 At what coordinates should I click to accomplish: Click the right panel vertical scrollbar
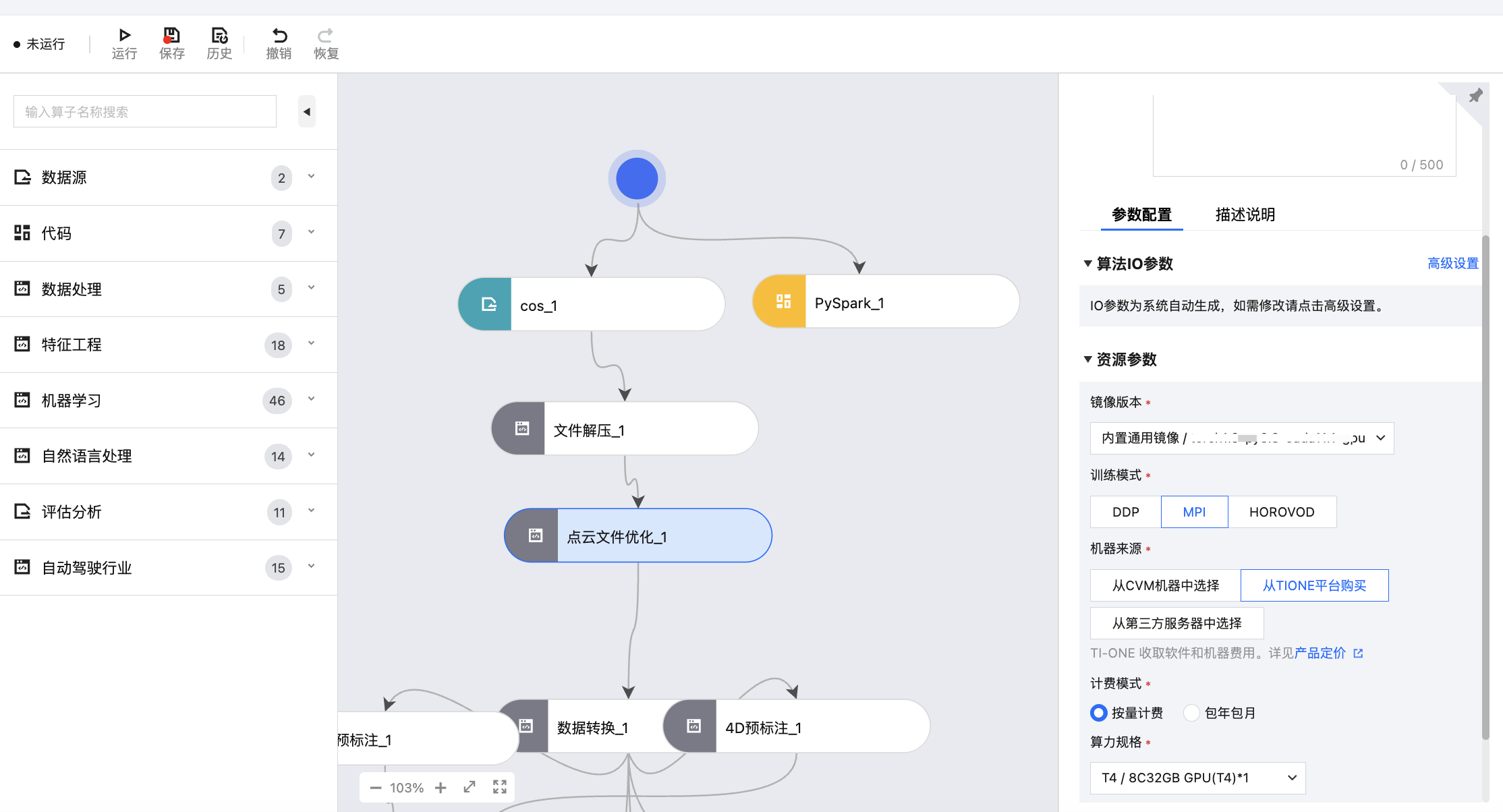pyautogui.click(x=1485, y=486)
